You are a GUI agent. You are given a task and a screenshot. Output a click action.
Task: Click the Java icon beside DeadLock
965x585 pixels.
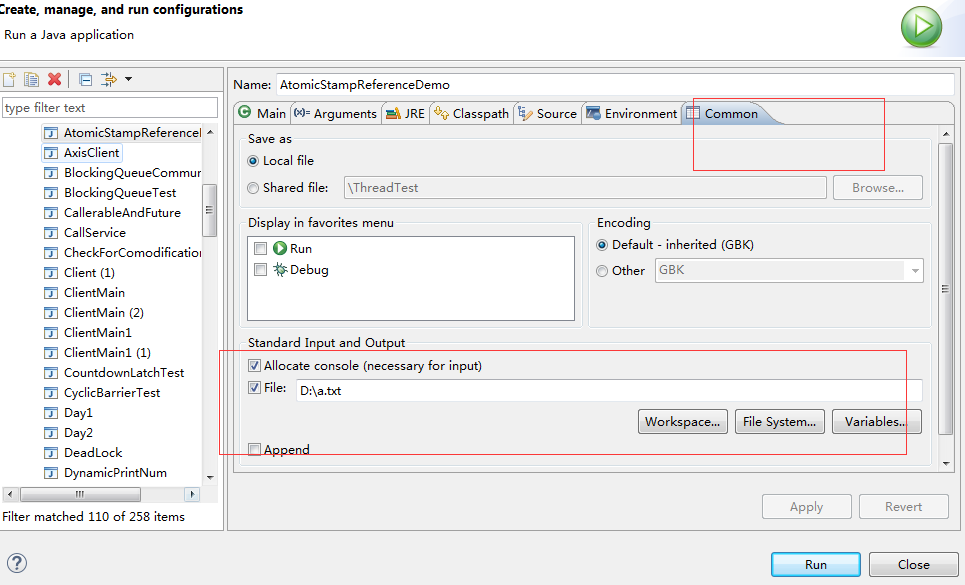coord(52,453)
